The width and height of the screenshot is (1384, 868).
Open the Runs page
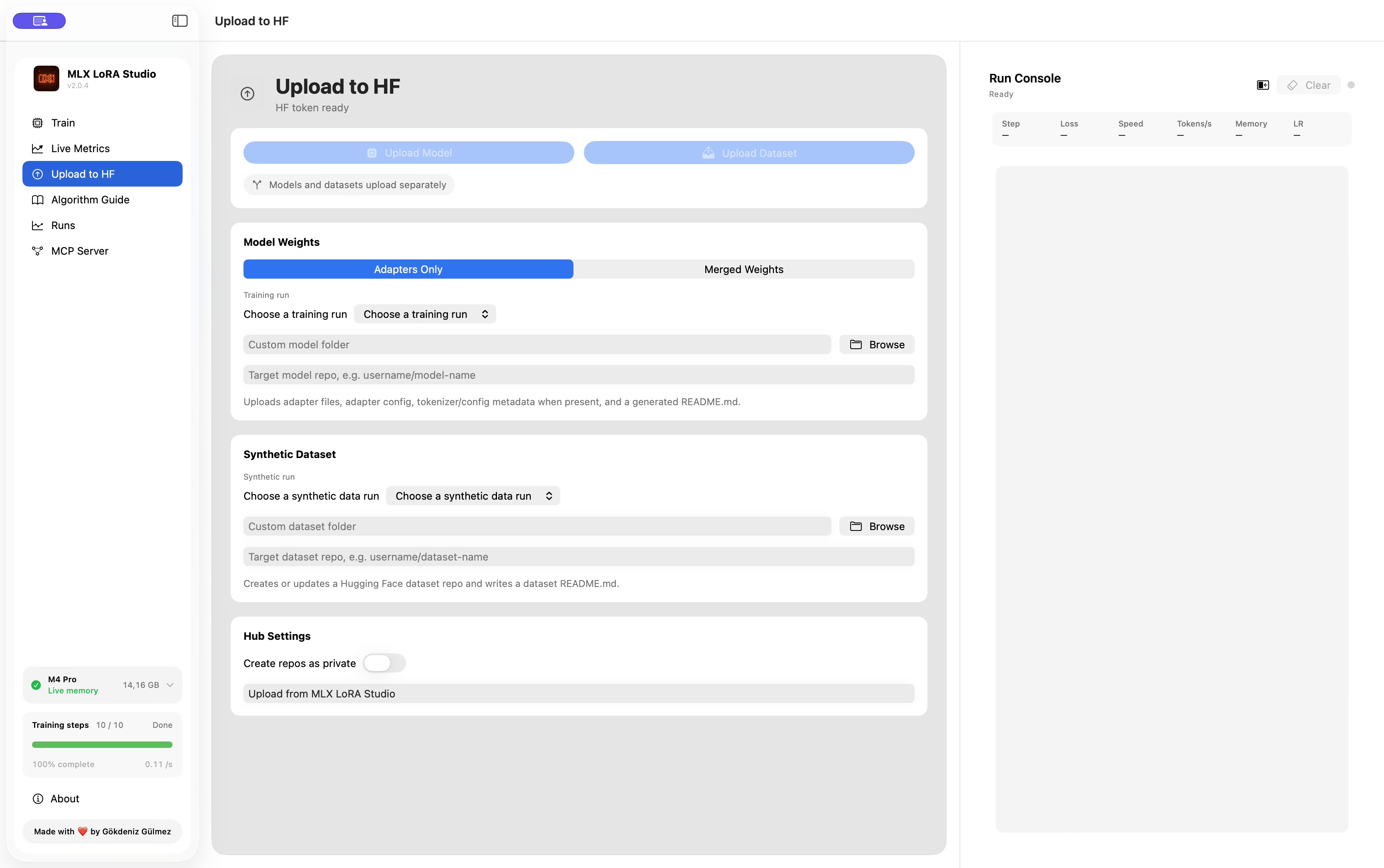(x=102, y=226)
